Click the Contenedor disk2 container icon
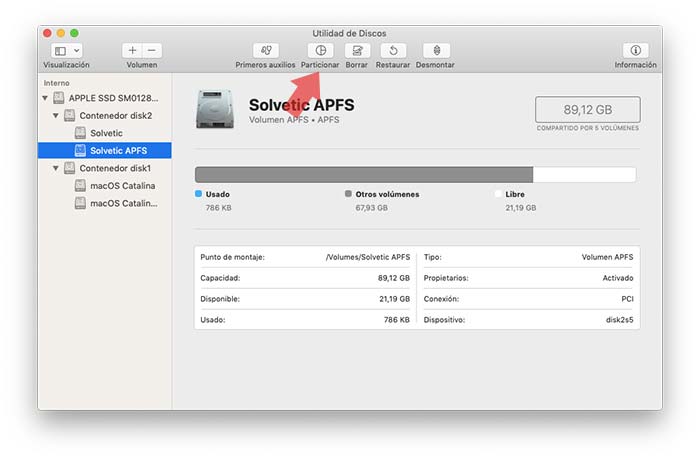The height and width of the screenshot is (460, 700). click(x=69, y=116)
